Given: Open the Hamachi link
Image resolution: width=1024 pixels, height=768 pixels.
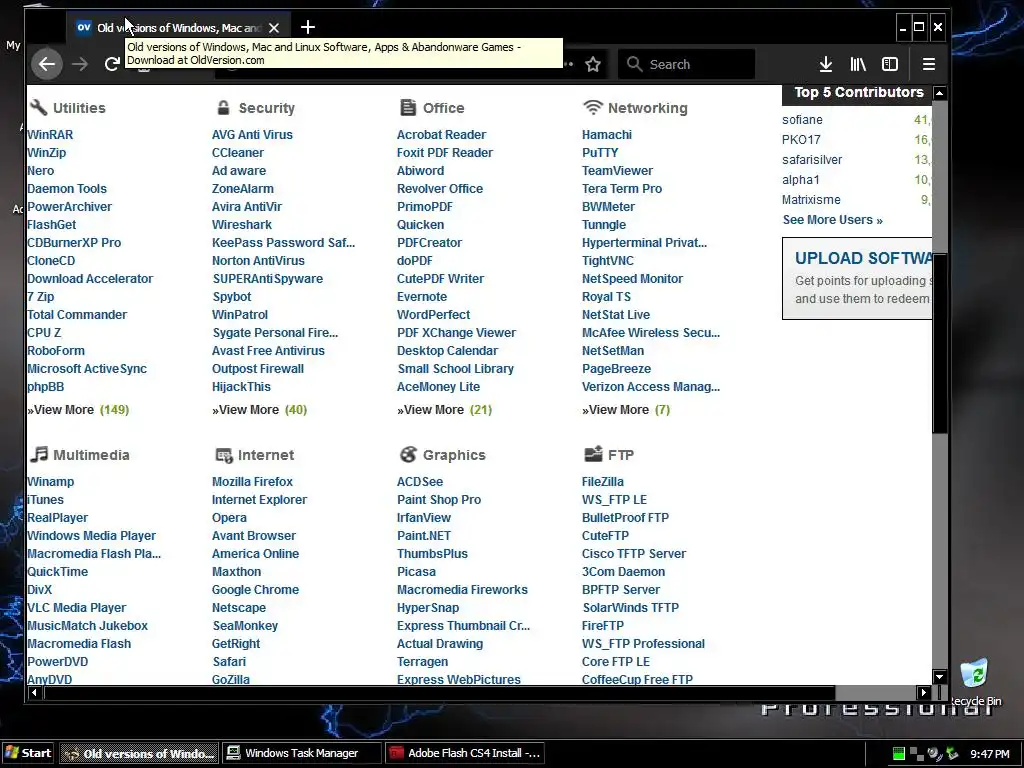Looking at the screenshot, I should (x=607, y=135).
